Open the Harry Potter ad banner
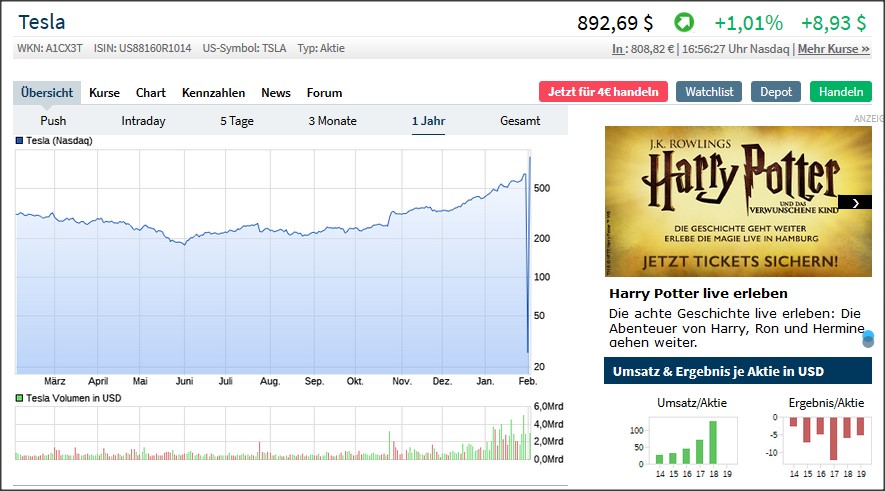Image resolution: width=885 pixels, height=491 pixels. (x=738, y=201)
